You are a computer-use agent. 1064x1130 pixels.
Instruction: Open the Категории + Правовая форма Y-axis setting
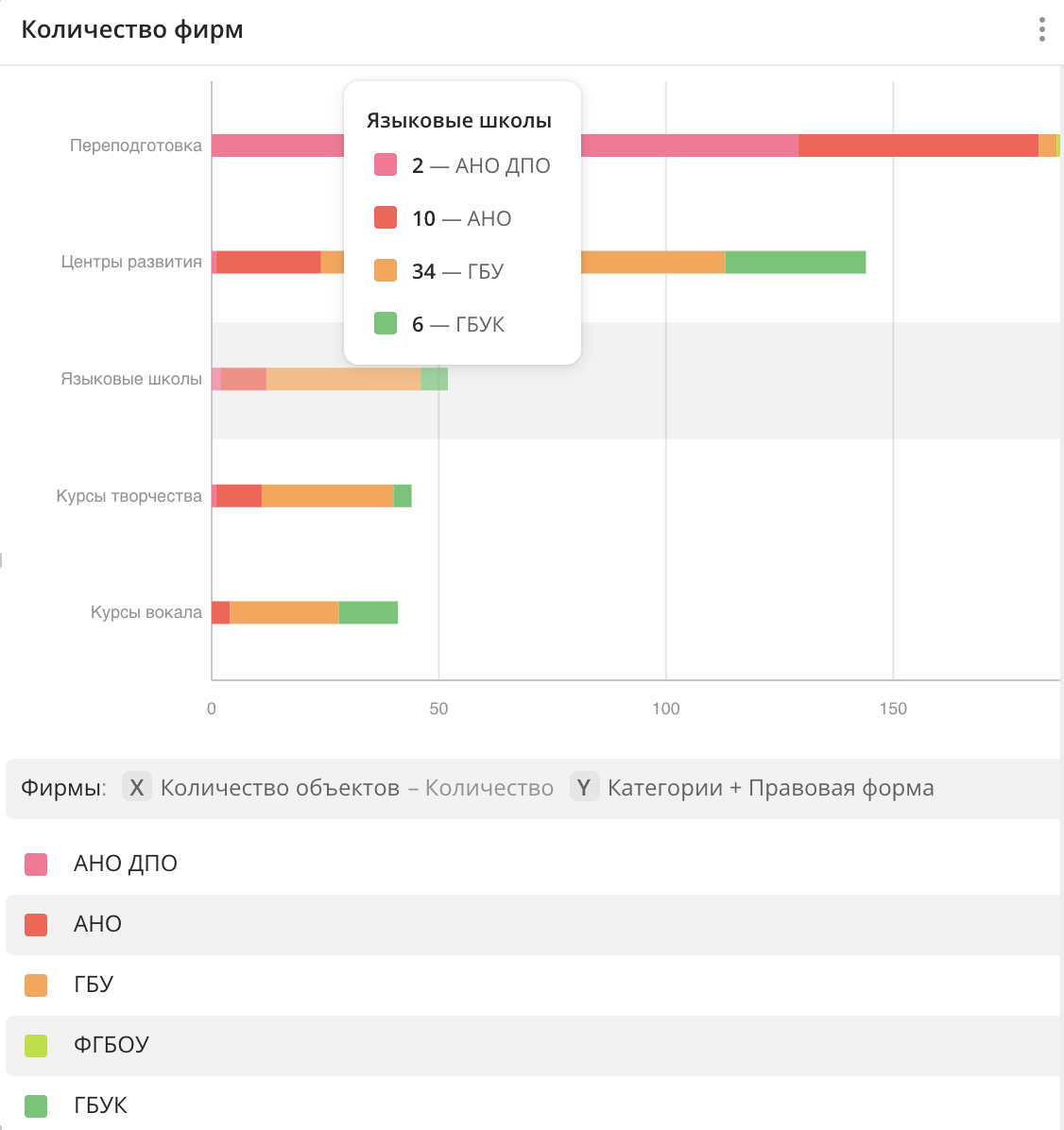click(x=770, y=787)
